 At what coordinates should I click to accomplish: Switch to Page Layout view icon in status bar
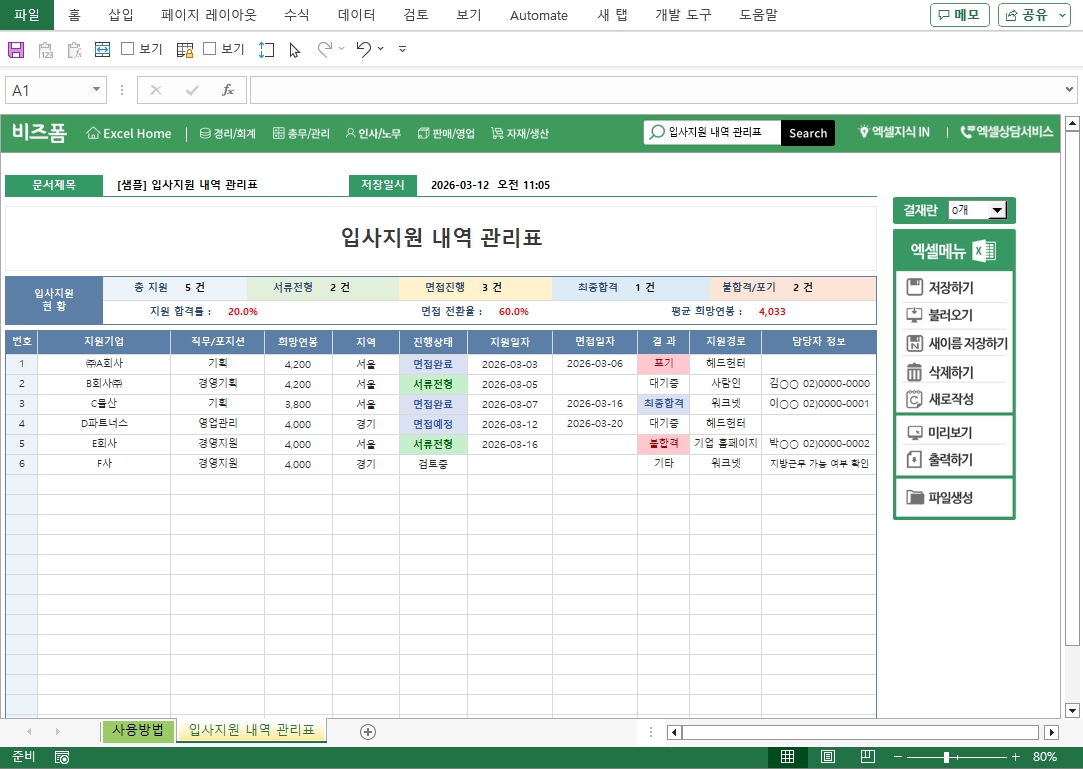click(828, 757)
